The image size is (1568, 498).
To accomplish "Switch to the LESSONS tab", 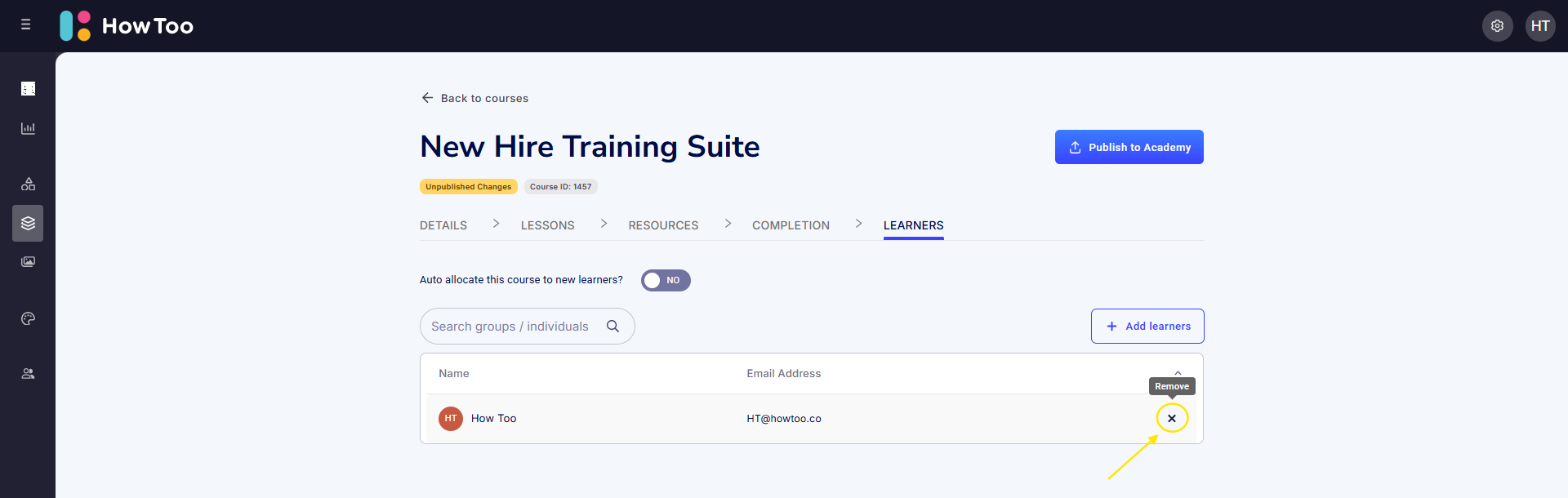I will (x=547, y=225).
